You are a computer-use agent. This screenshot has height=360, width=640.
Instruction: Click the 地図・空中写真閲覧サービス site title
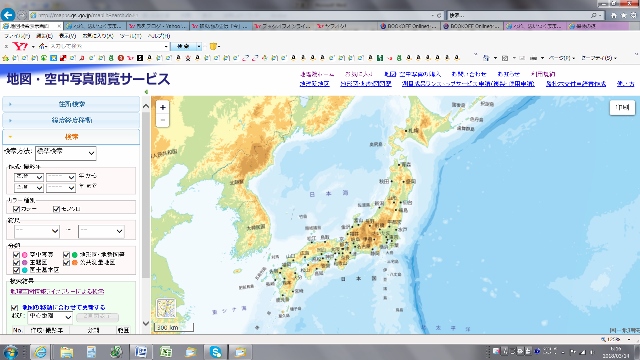tap(88, 79)
